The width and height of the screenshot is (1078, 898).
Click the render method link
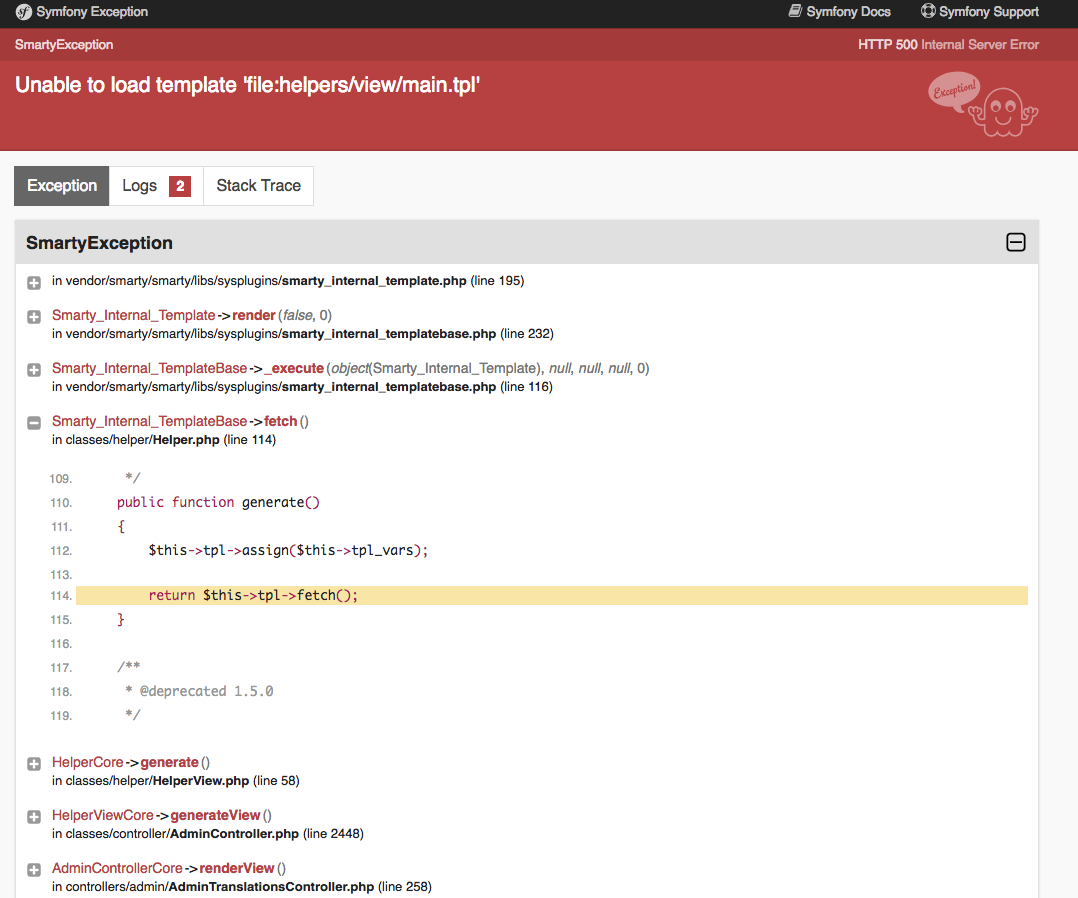pyautogui.click(x=253, y=314)
